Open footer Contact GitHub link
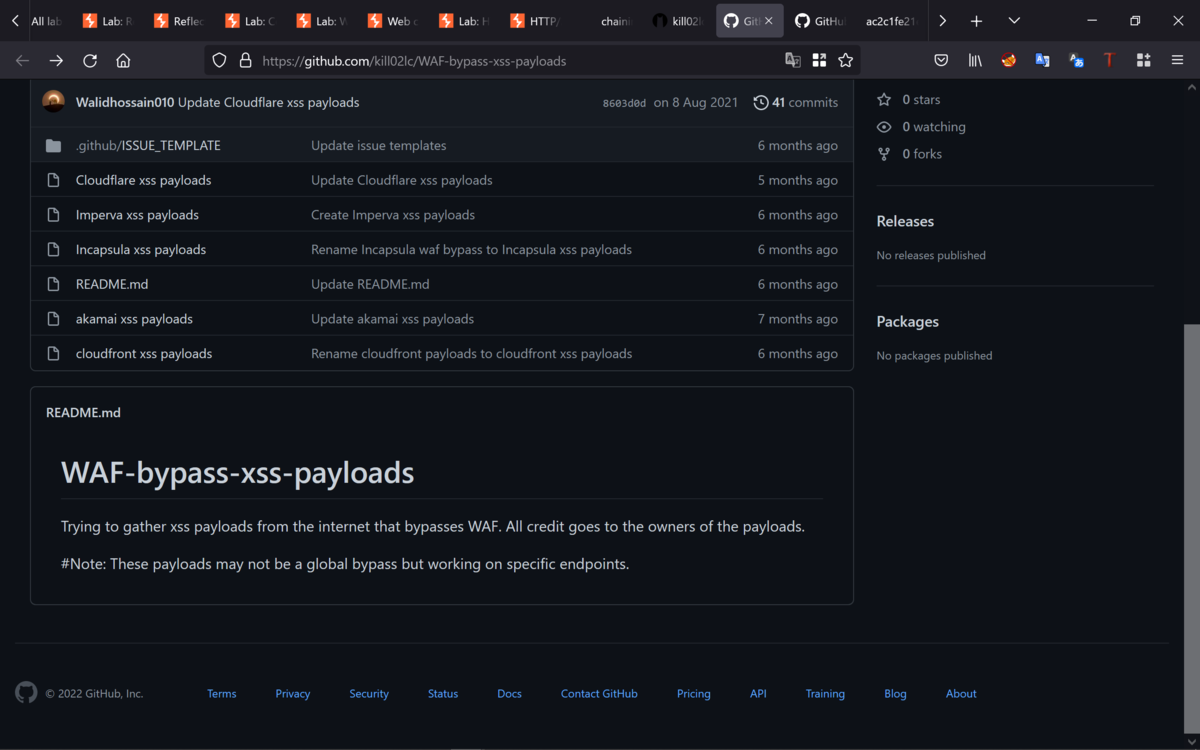 [x=599, y=693]
